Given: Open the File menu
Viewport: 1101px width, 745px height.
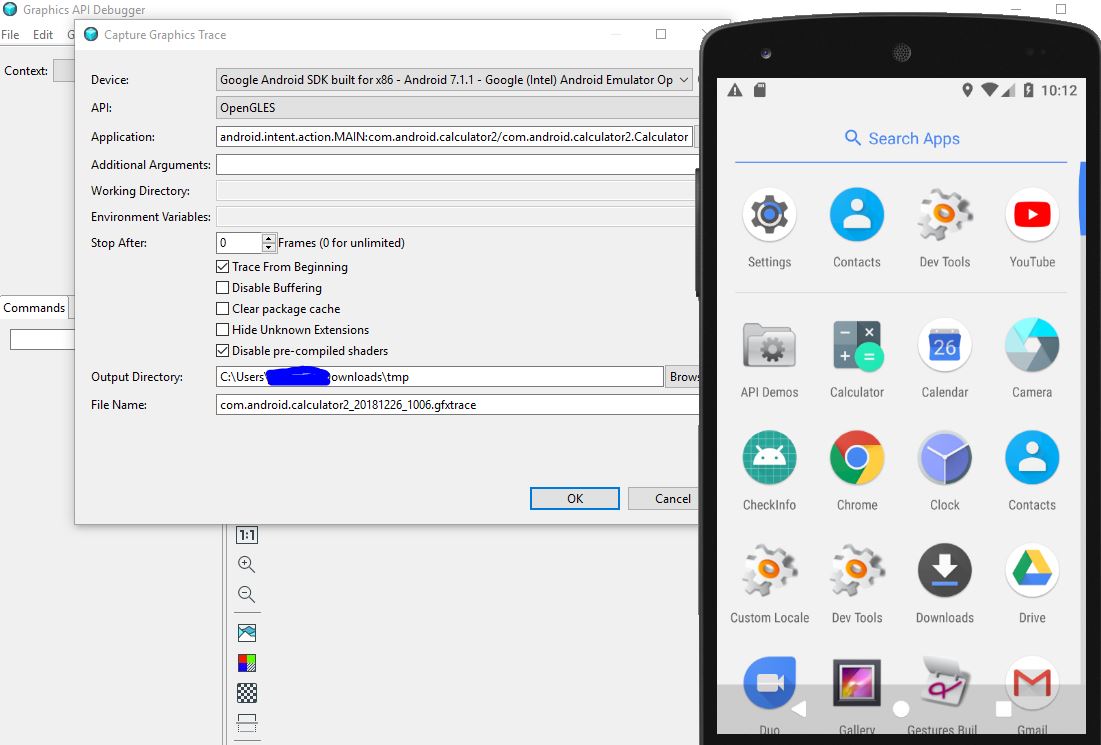Looking at the screenshot, I should pos(10,34).
